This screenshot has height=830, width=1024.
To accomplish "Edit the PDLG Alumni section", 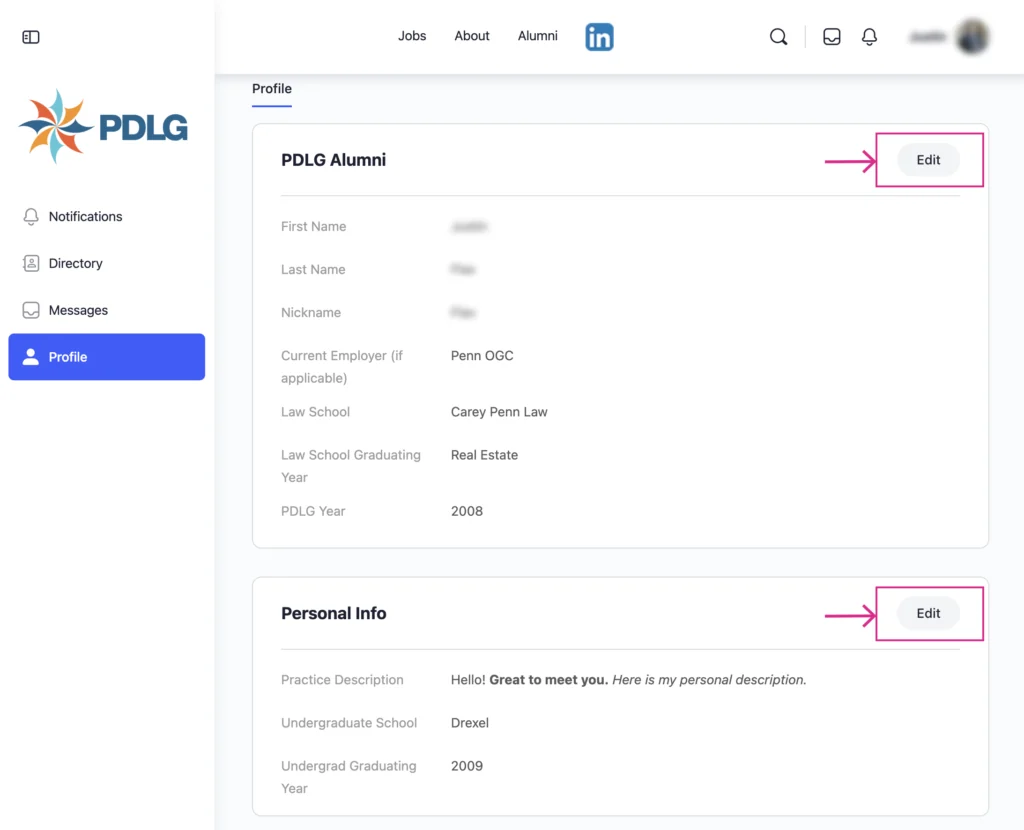I will [928, 159].
